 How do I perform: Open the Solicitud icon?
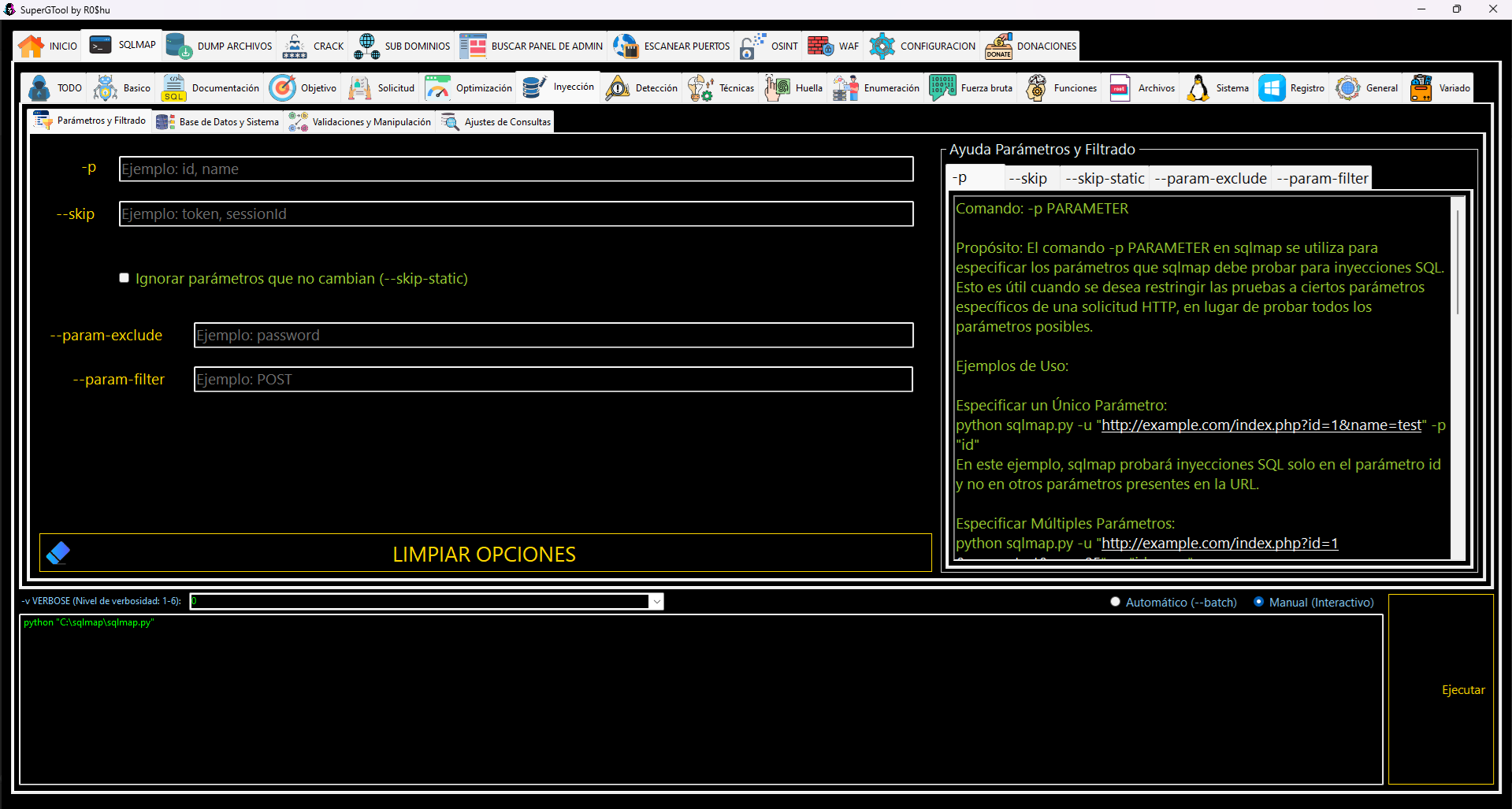click(359, 88)
